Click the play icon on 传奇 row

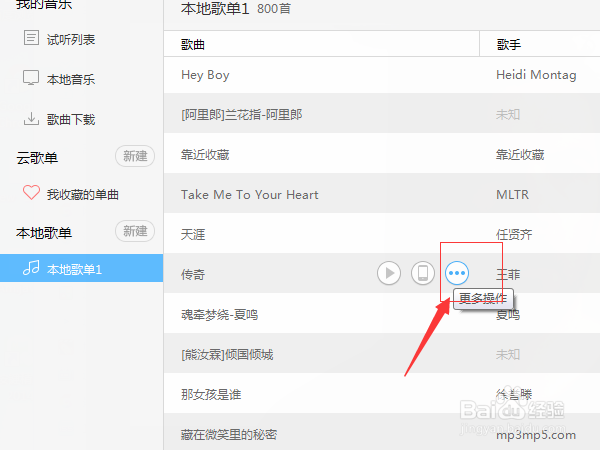click(389, 273)
